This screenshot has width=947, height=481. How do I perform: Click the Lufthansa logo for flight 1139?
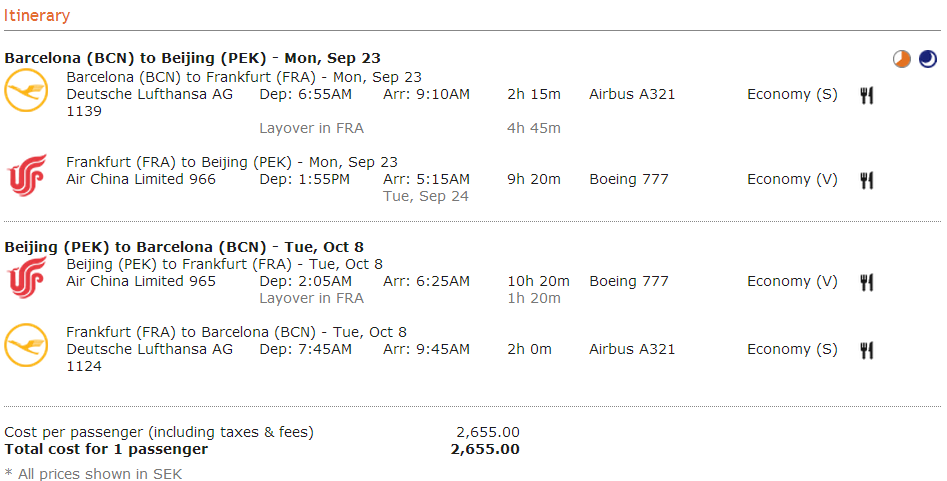tap(26, 90)
